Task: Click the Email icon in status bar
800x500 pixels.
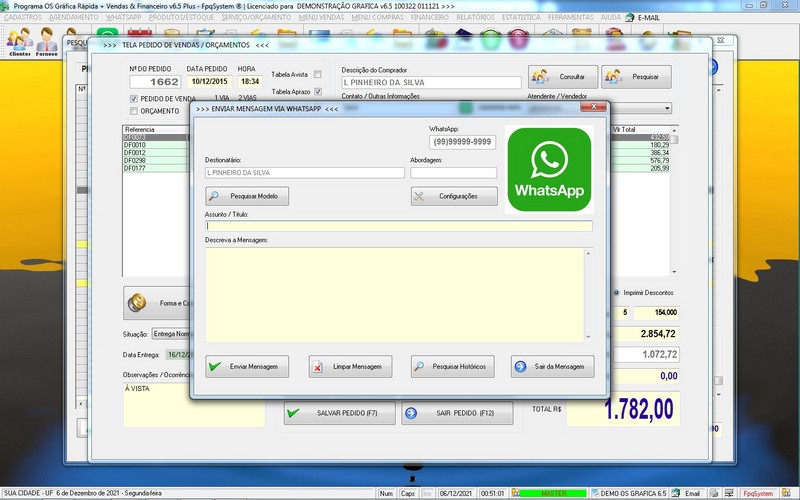Action: pyautogui.click(x=676, y=493)
